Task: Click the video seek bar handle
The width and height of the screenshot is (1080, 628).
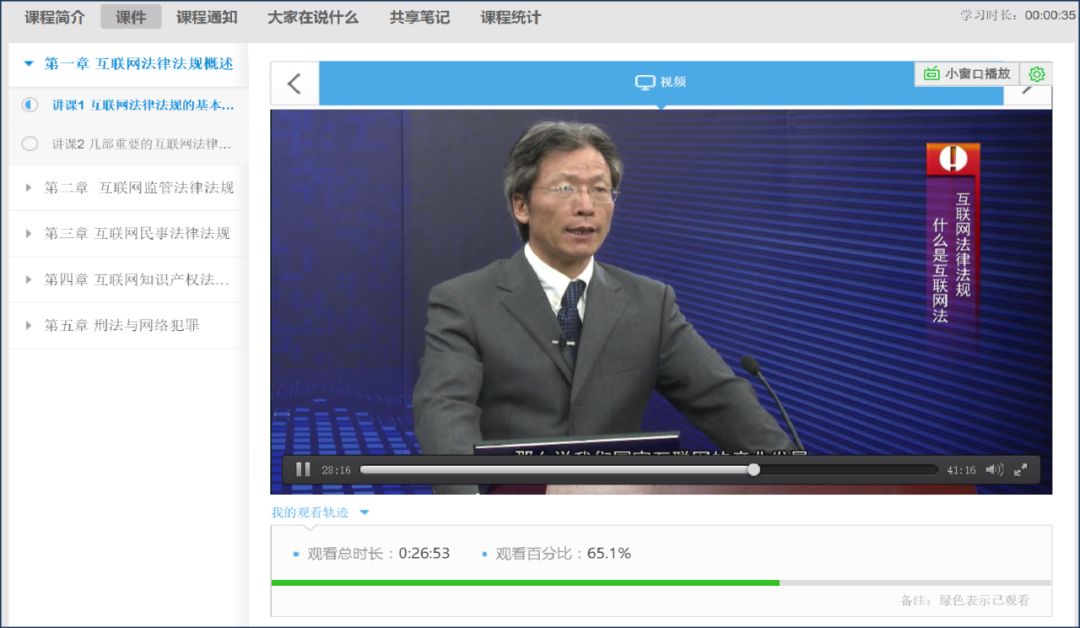Action: coord(754,470)
